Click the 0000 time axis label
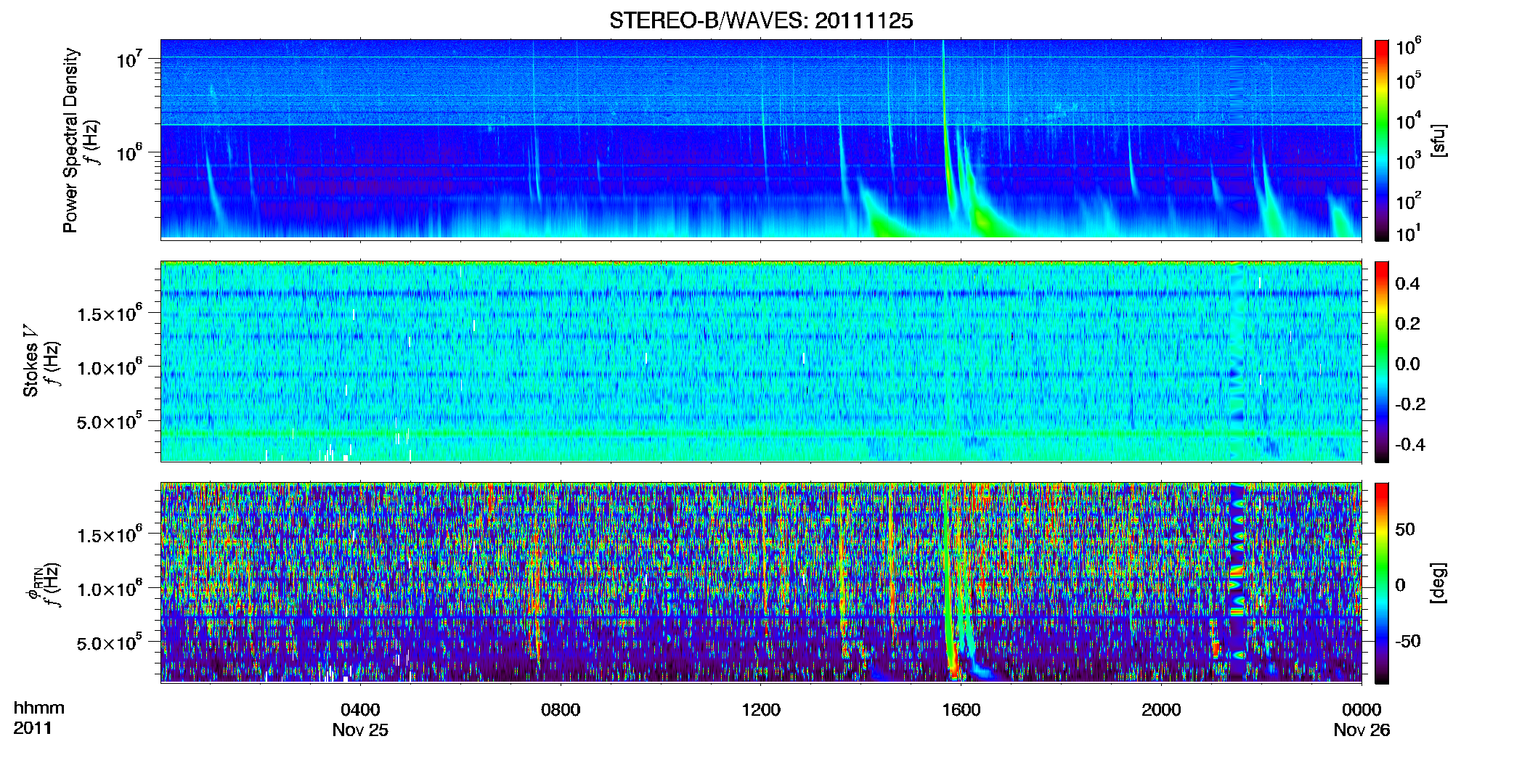Image resolution: width=1522 pixels, height=784 pixels. 1362,710
